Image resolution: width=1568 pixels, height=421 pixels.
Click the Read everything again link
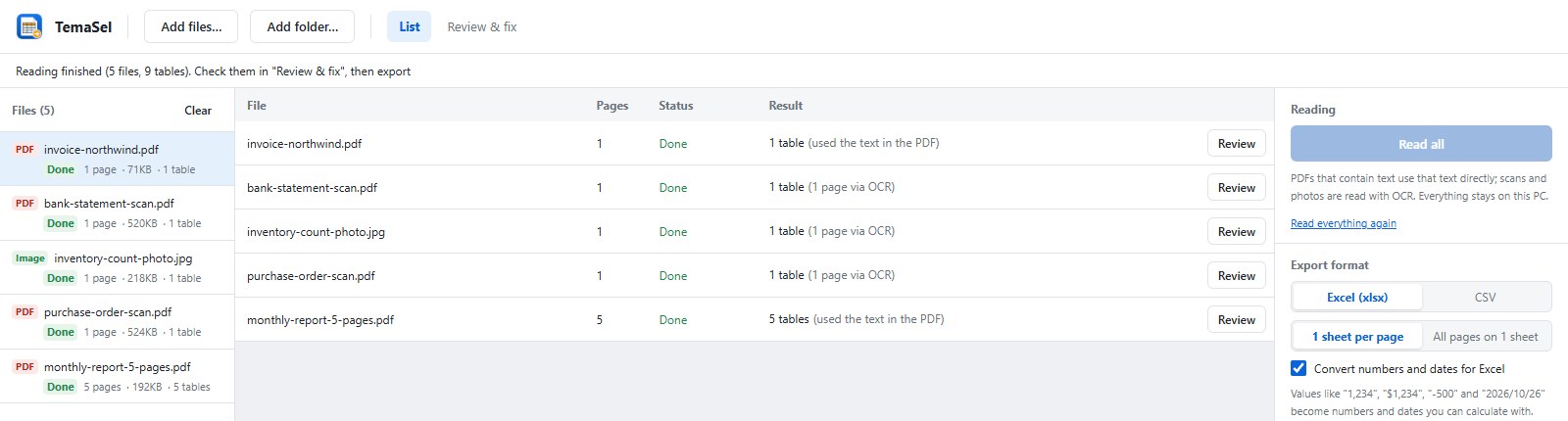pyautogui.click(x=1344, y=223)
